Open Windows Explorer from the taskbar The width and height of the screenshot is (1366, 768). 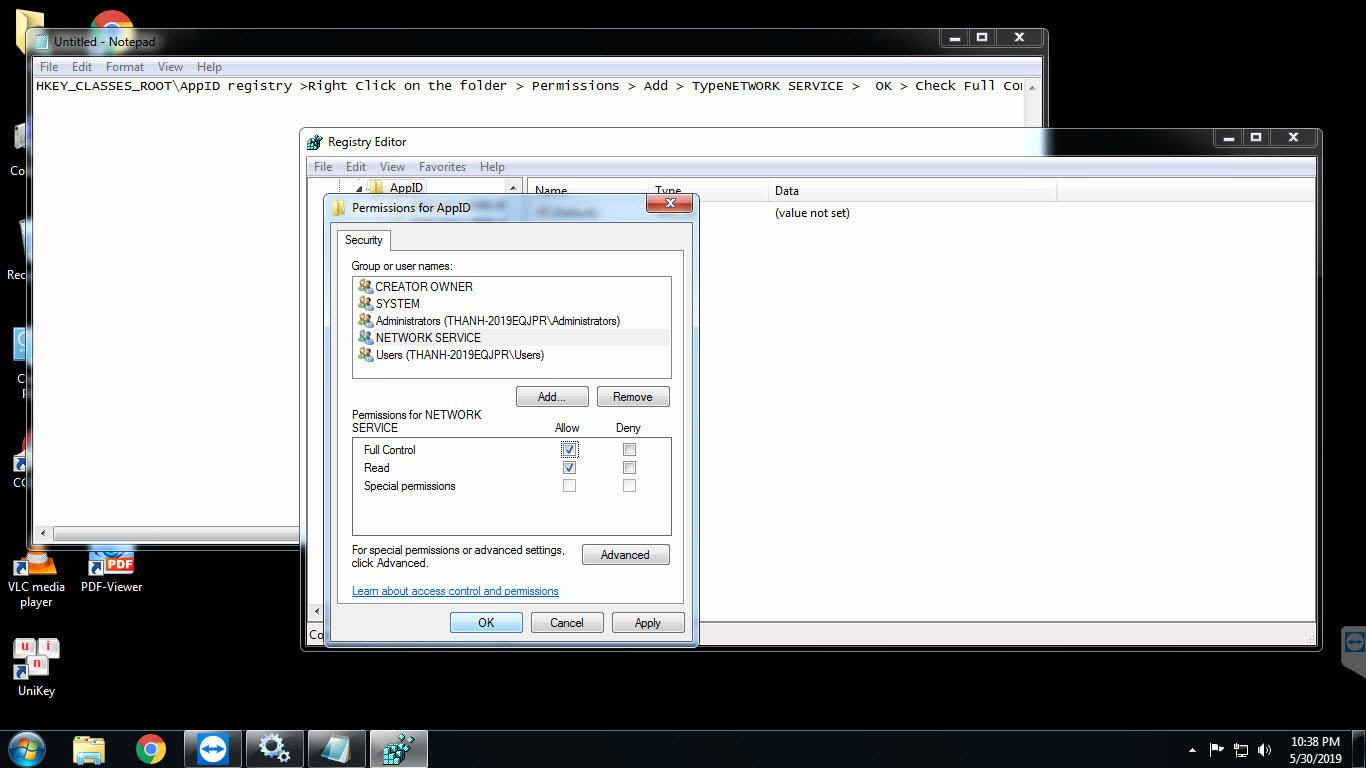pos(89,749)
